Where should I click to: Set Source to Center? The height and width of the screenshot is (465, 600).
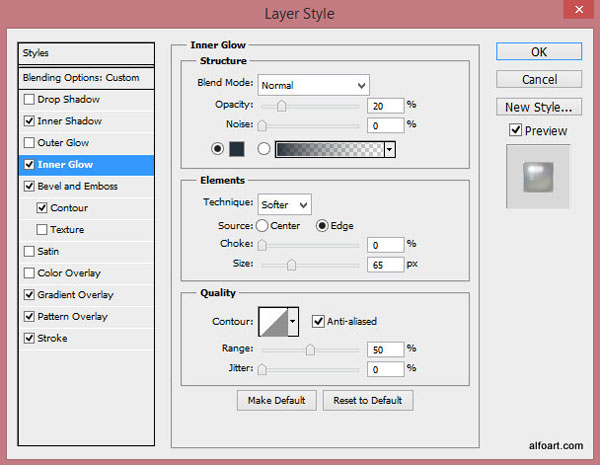(262, 225)
